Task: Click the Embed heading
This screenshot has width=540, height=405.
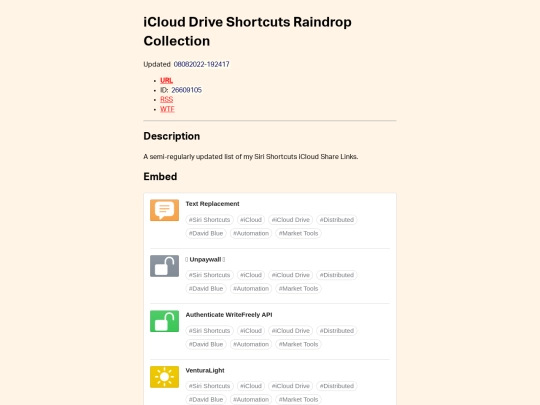Action: (160, 177)
